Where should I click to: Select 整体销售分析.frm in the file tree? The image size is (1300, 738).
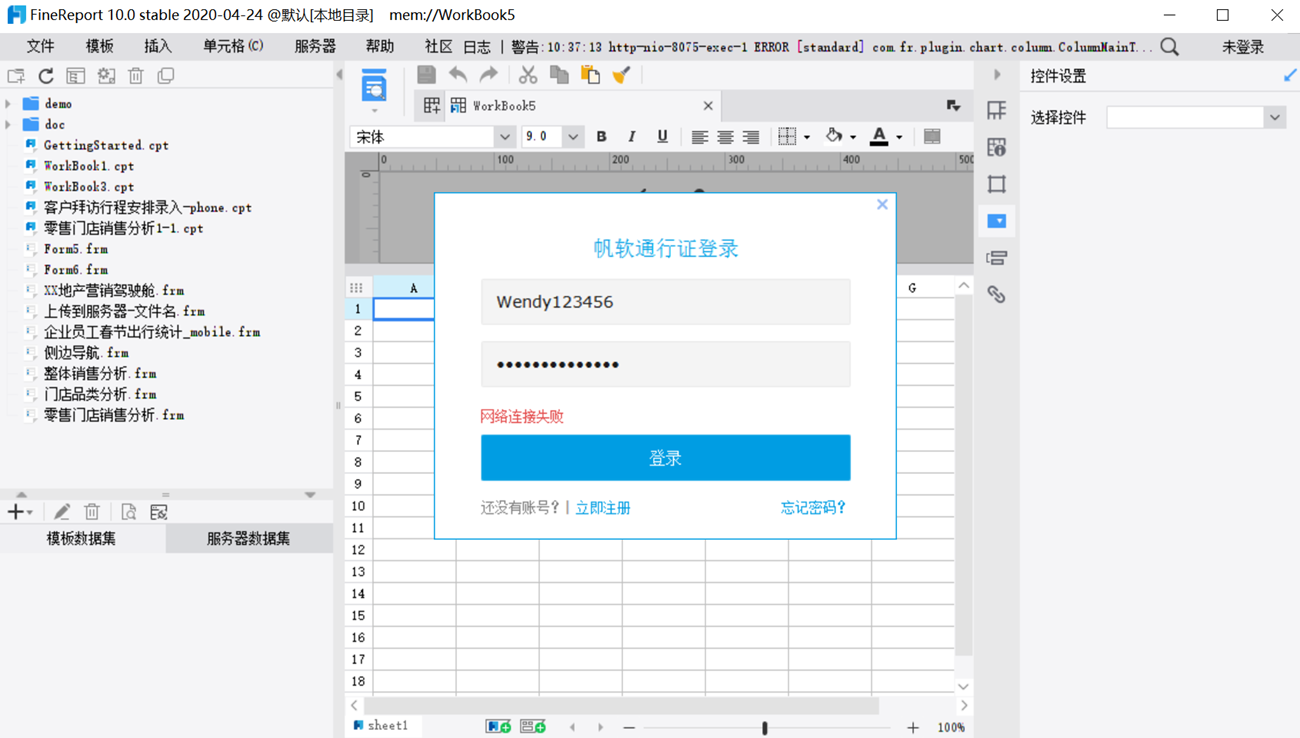pyautogui.click(x=100, y=374)
